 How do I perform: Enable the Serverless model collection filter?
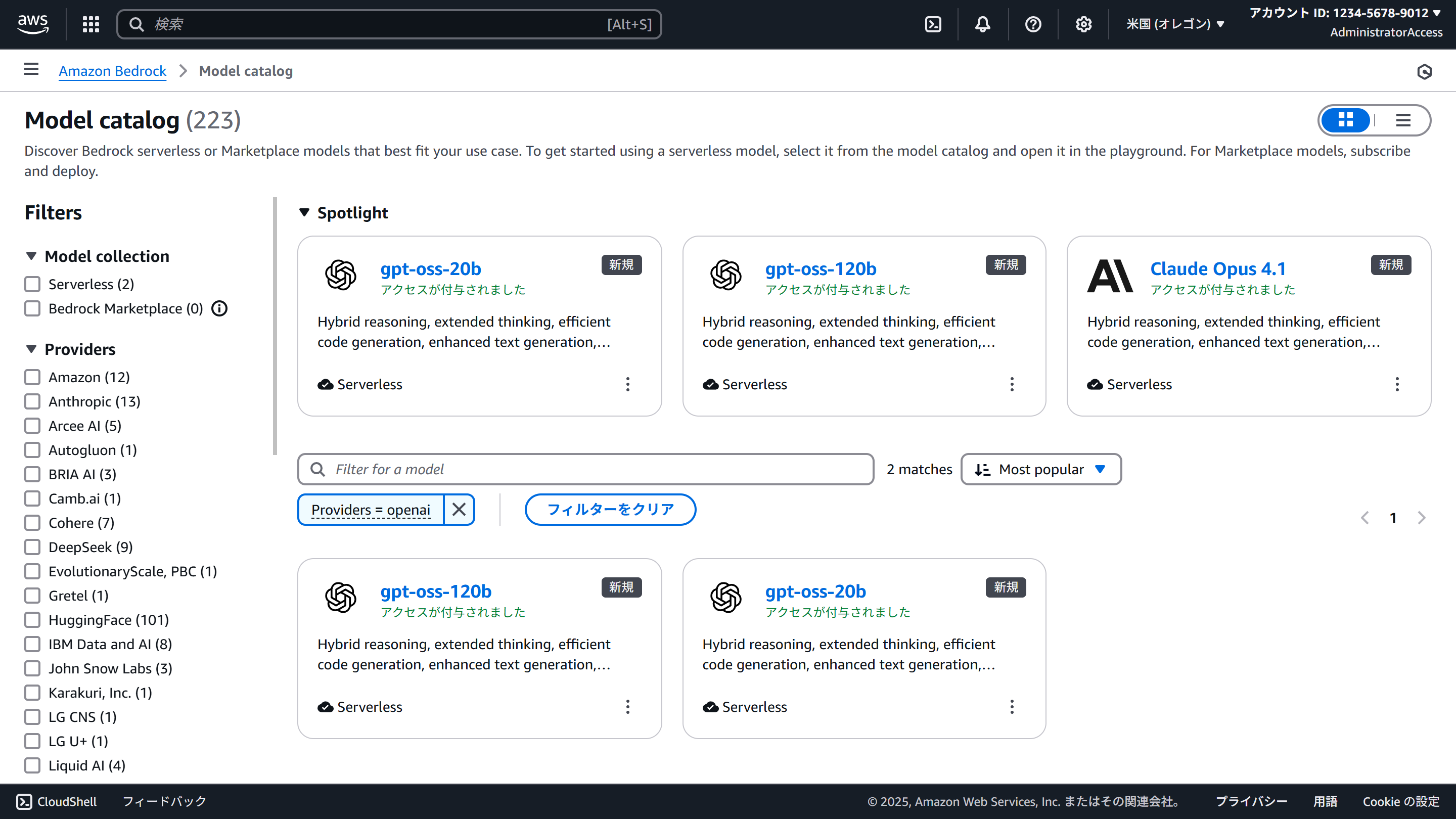33,284
